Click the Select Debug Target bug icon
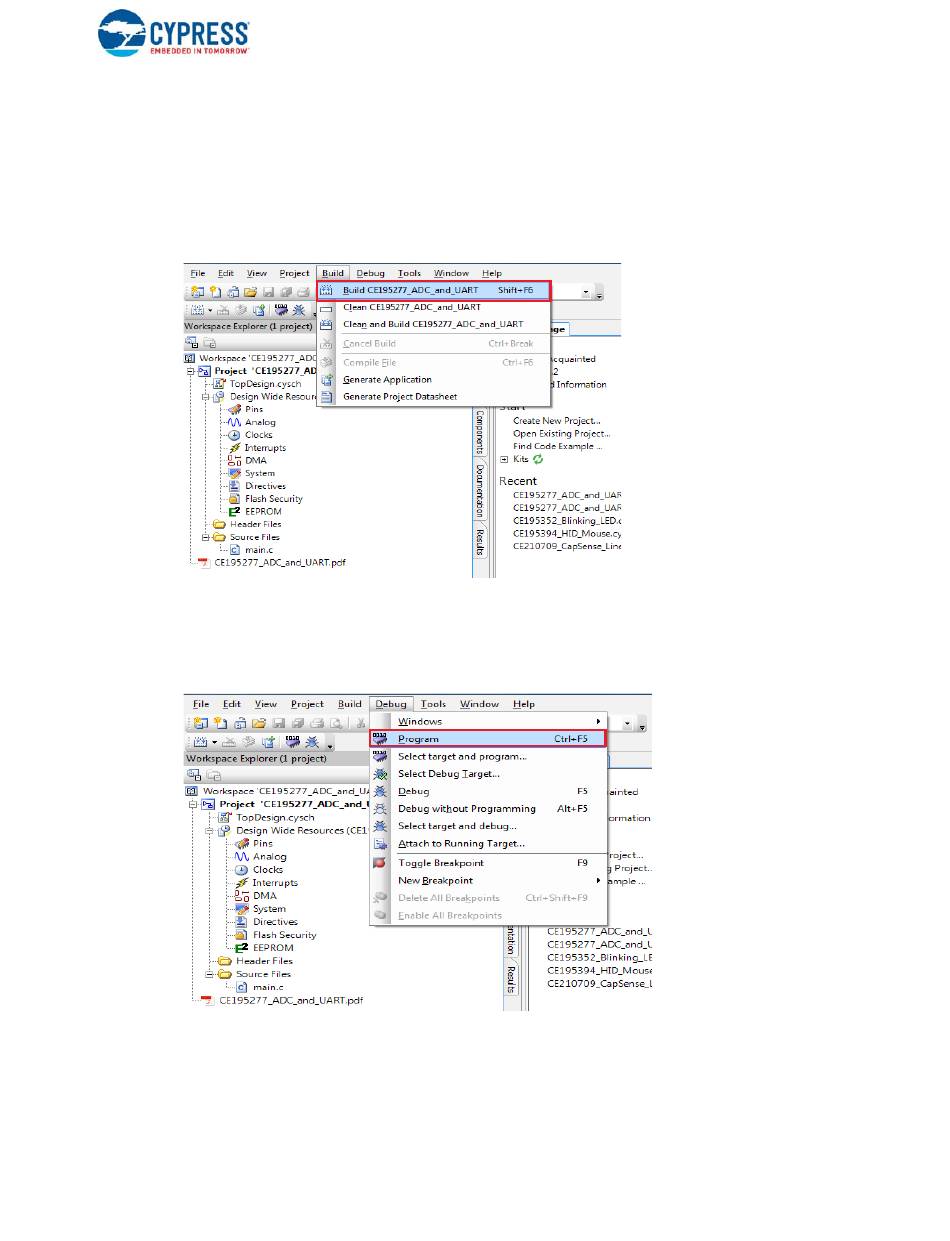This screenshot has width=950, height=1241. [x=380, y=774]
